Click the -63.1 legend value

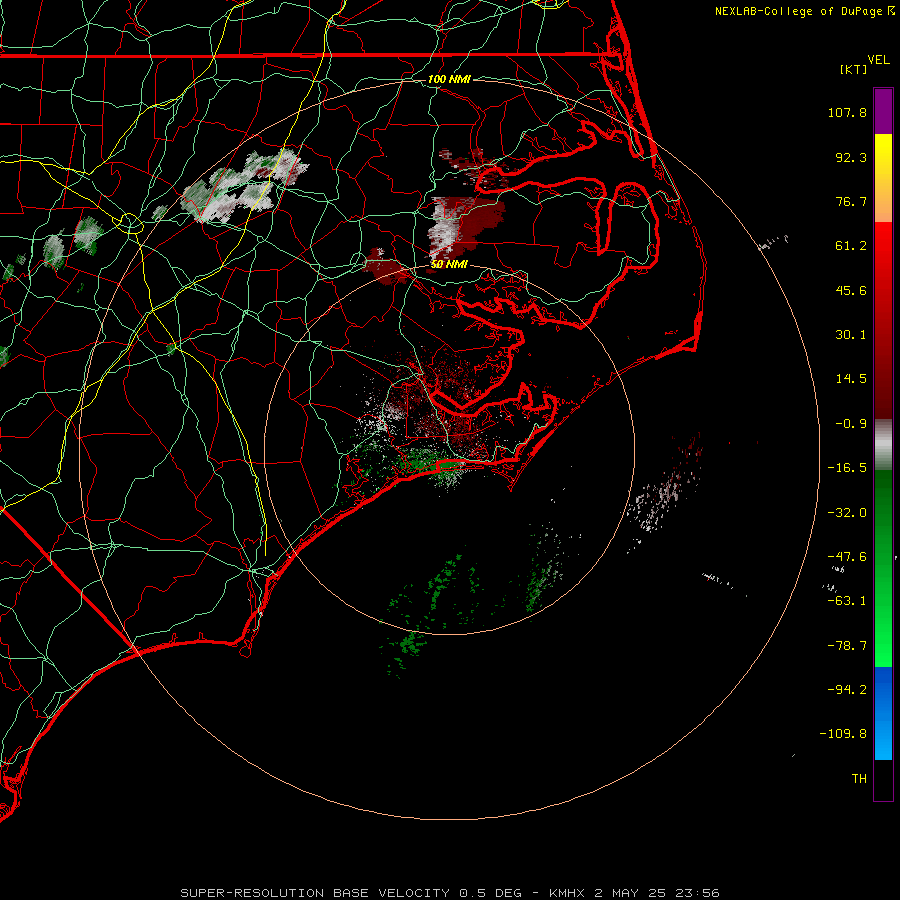[847, 601]
